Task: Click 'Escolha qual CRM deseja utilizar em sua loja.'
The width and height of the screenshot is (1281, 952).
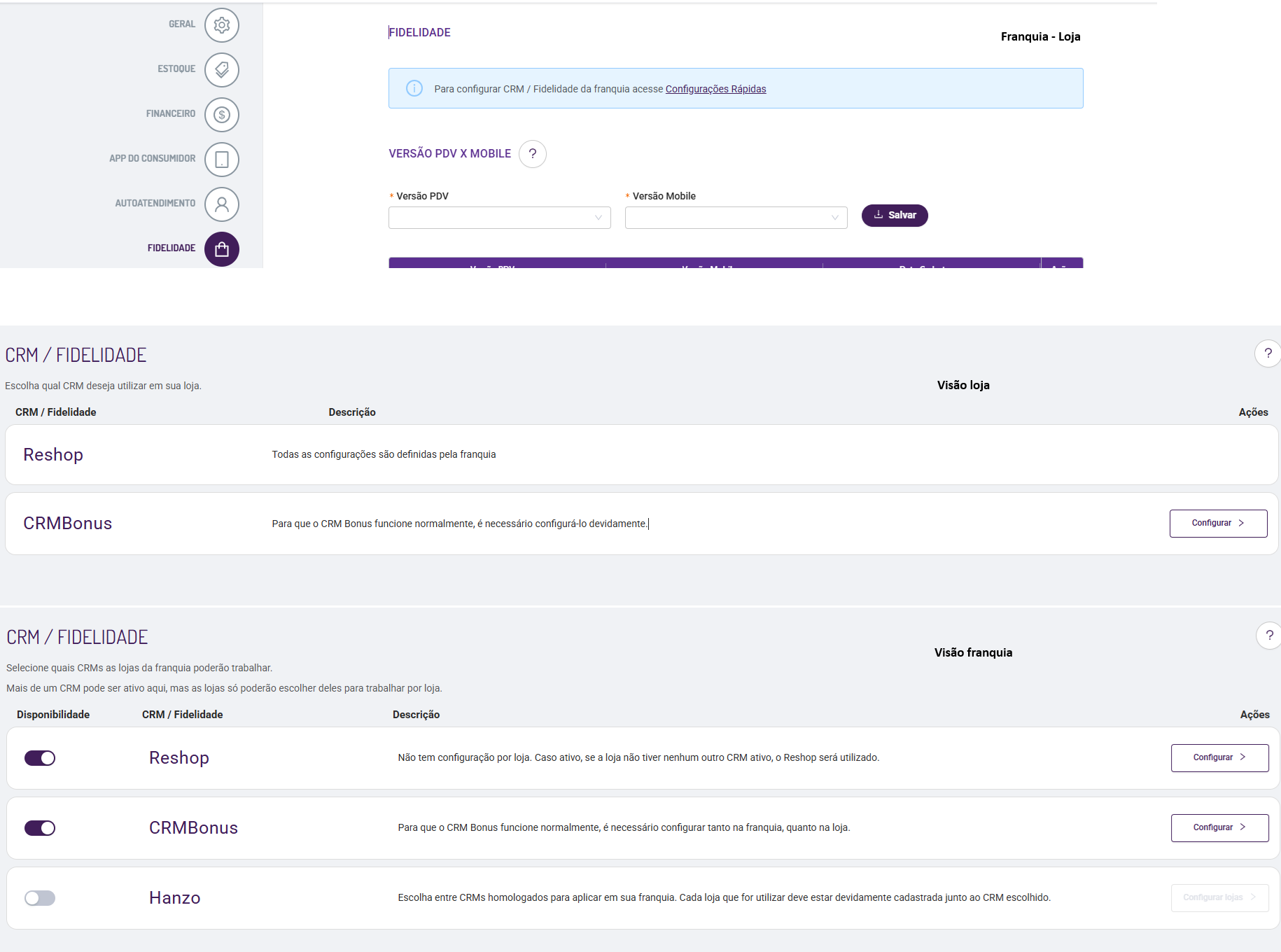Action: coord(103,386)
